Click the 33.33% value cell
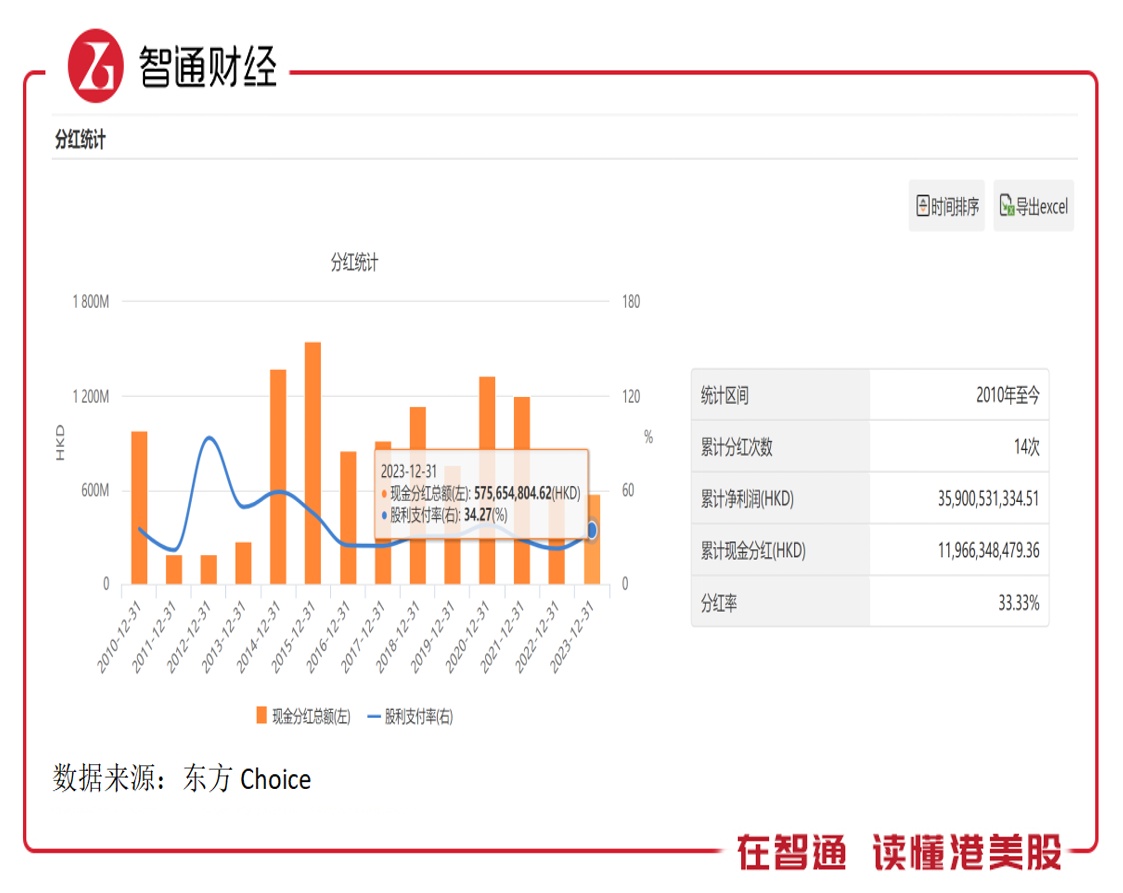This screenshot has height=893, width=1123. click(x=1018, y=603)
